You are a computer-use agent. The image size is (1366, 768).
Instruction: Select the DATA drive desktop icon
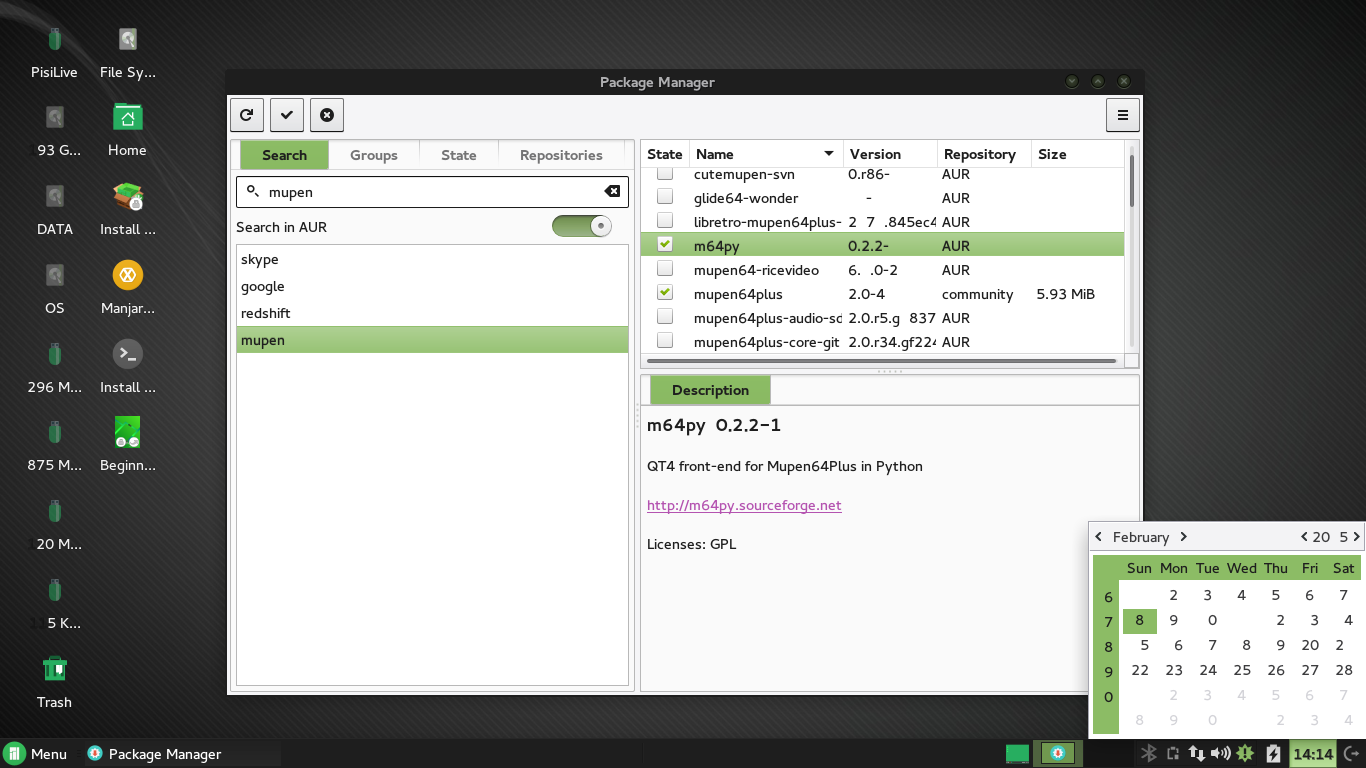(x=54, y=209)
